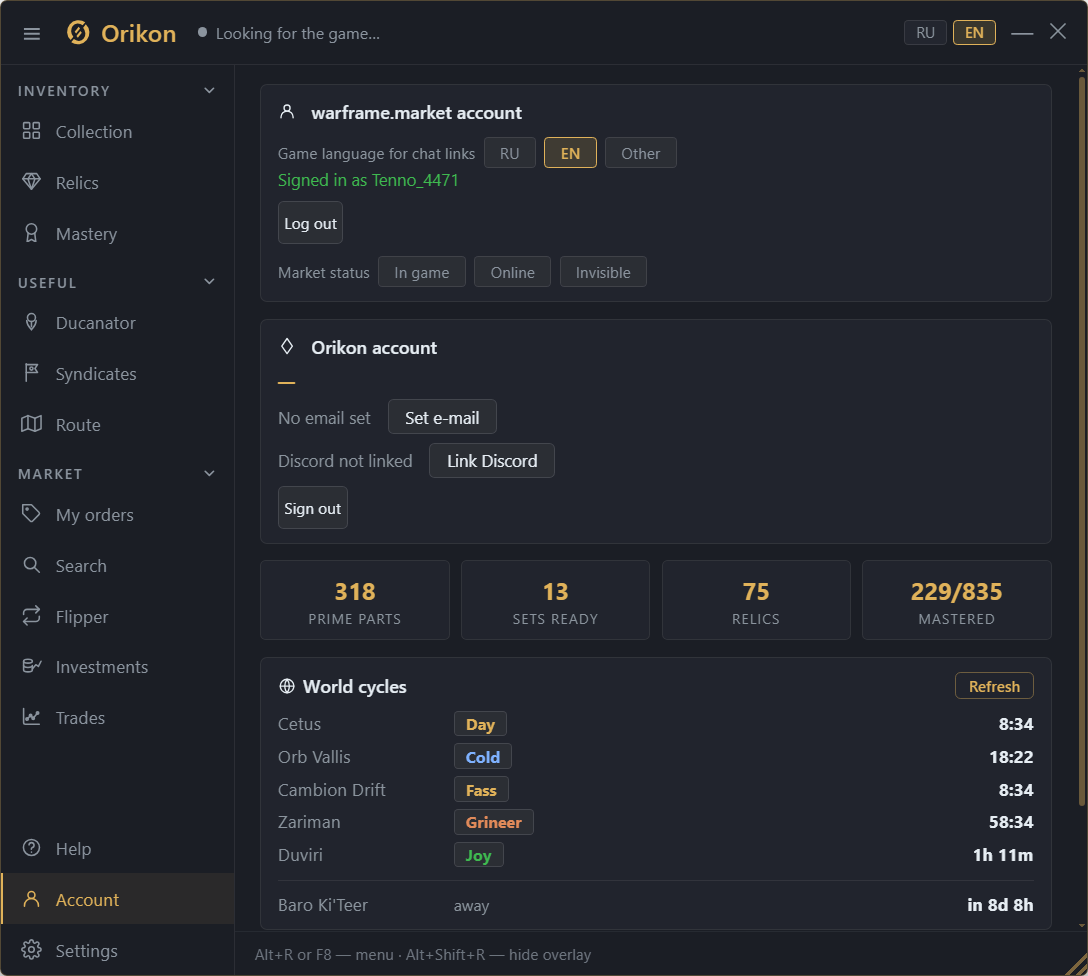Click the Link Discord button
Screen dimensions: 1088x976
[x=492, y=461]
